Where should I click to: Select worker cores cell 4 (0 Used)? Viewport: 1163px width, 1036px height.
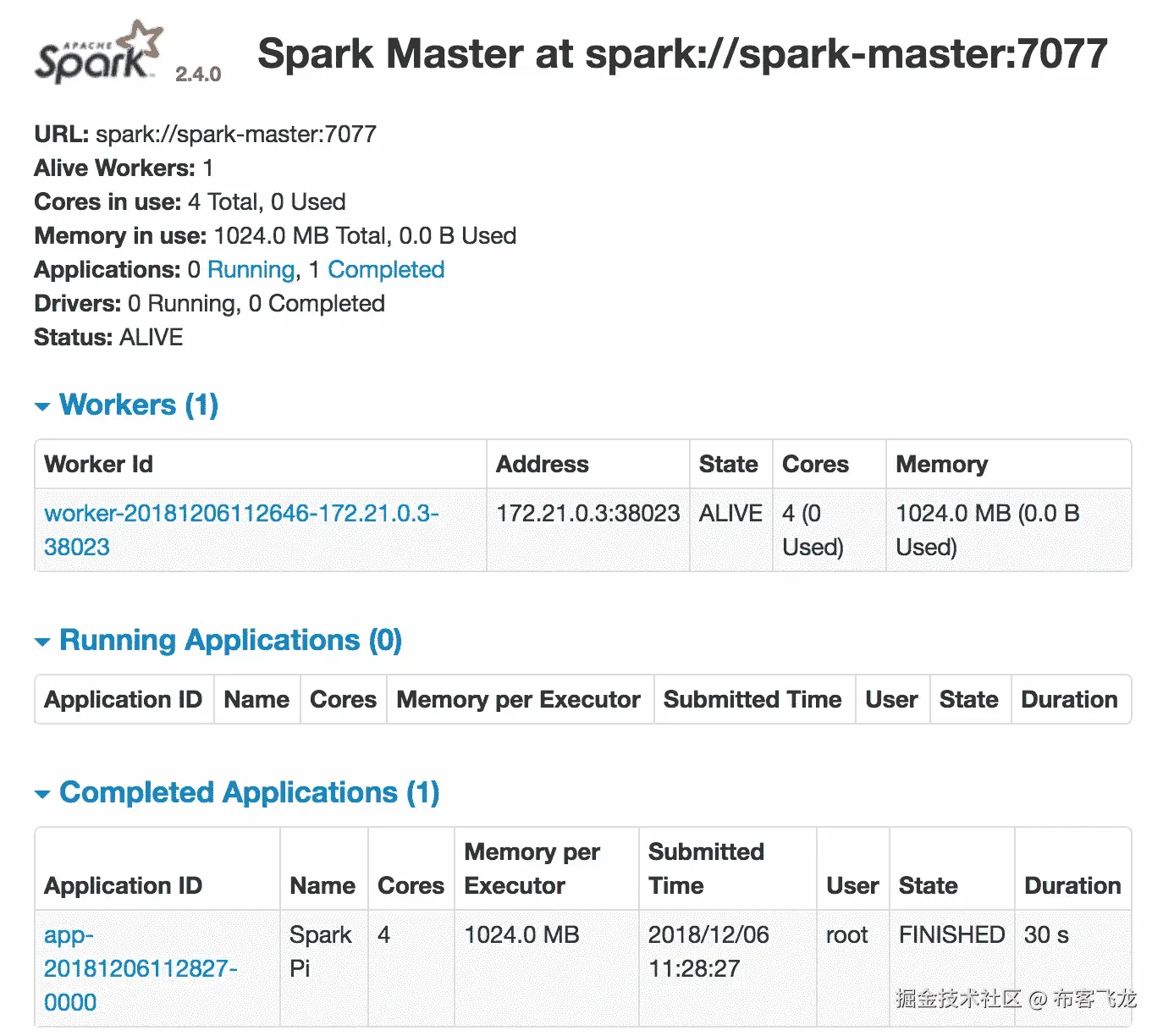pyautogui.click(x=813, y=530)
